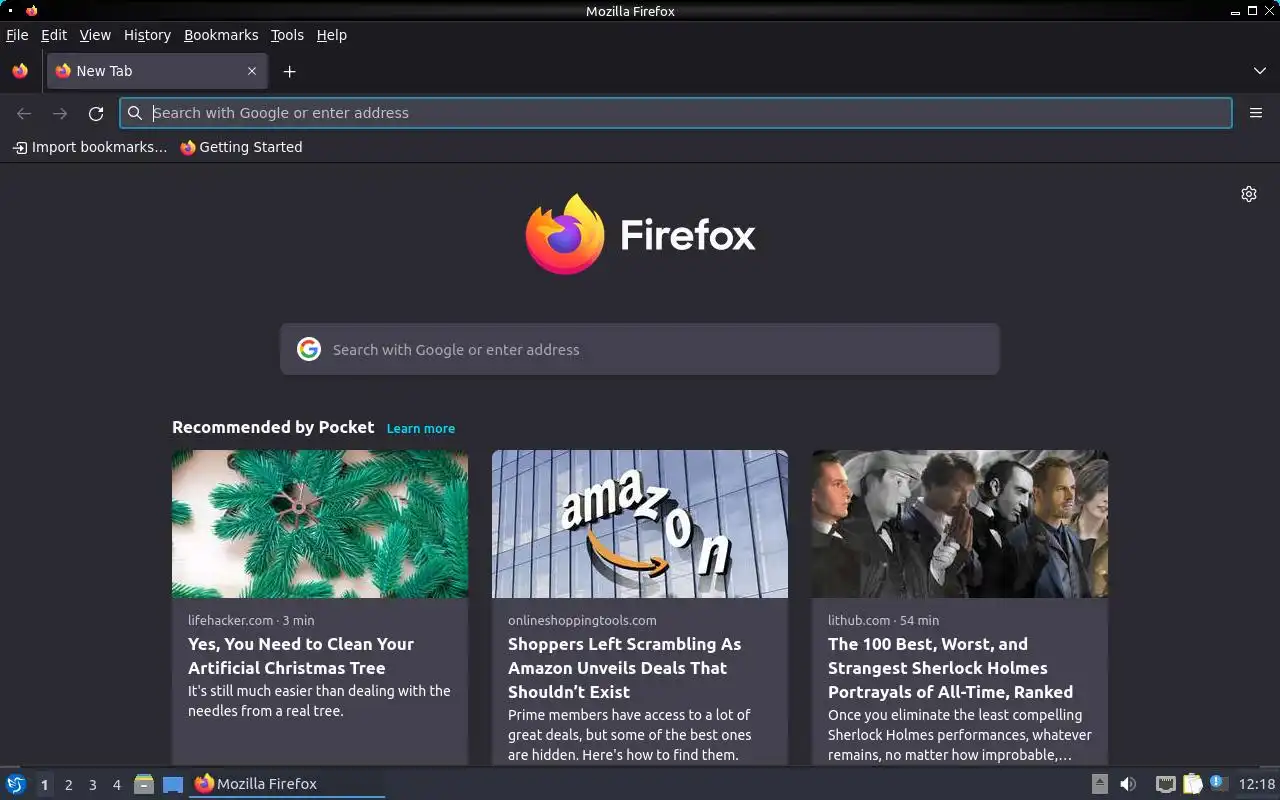Switch to workspace 1
This screenshot has width=1280, height=800.
point(44,785)
